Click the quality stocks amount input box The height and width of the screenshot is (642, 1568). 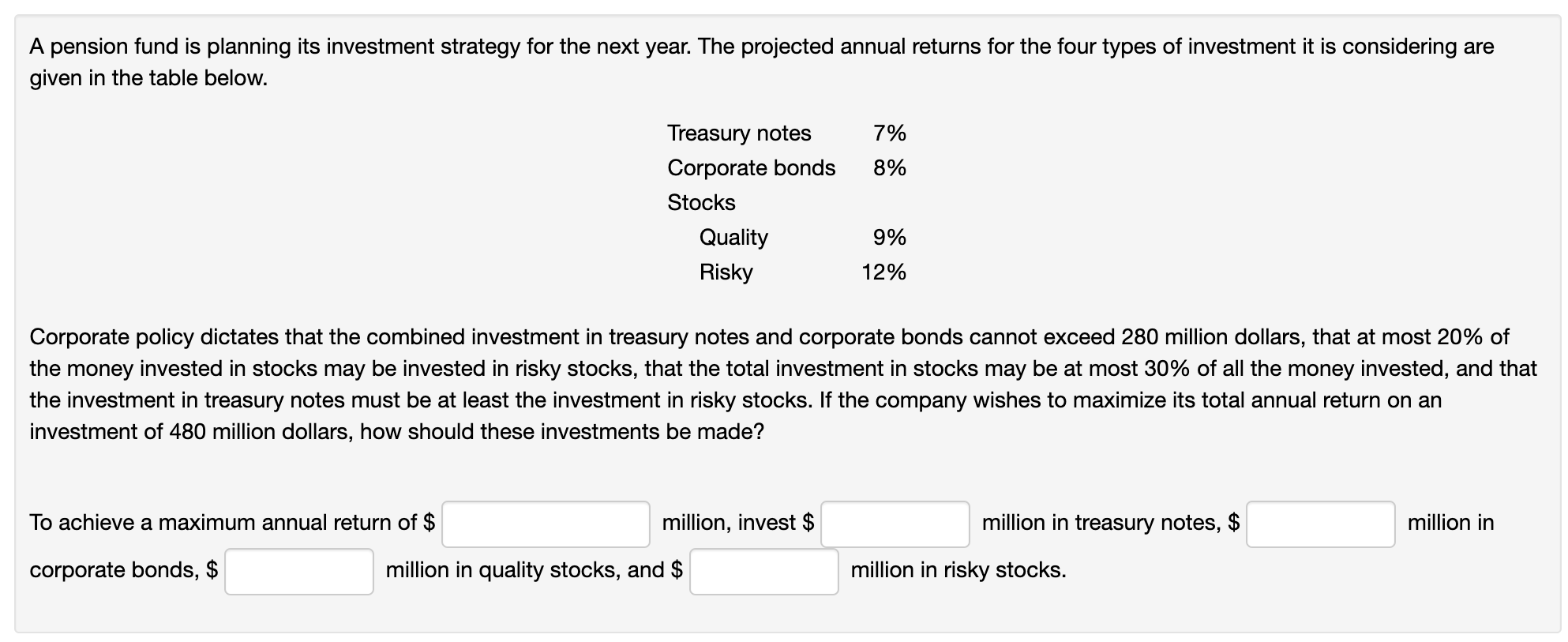299,571
